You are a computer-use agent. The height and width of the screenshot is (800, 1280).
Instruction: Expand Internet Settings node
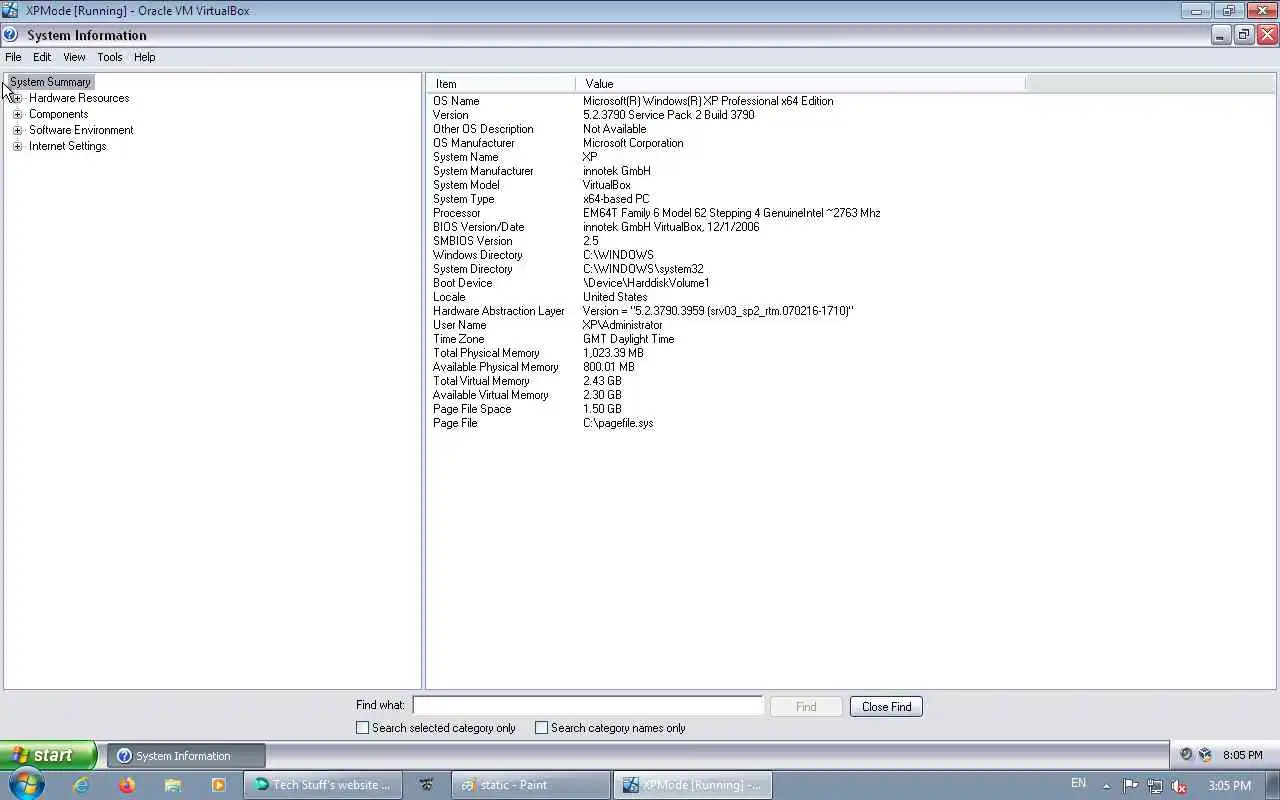tap(17, 146)
